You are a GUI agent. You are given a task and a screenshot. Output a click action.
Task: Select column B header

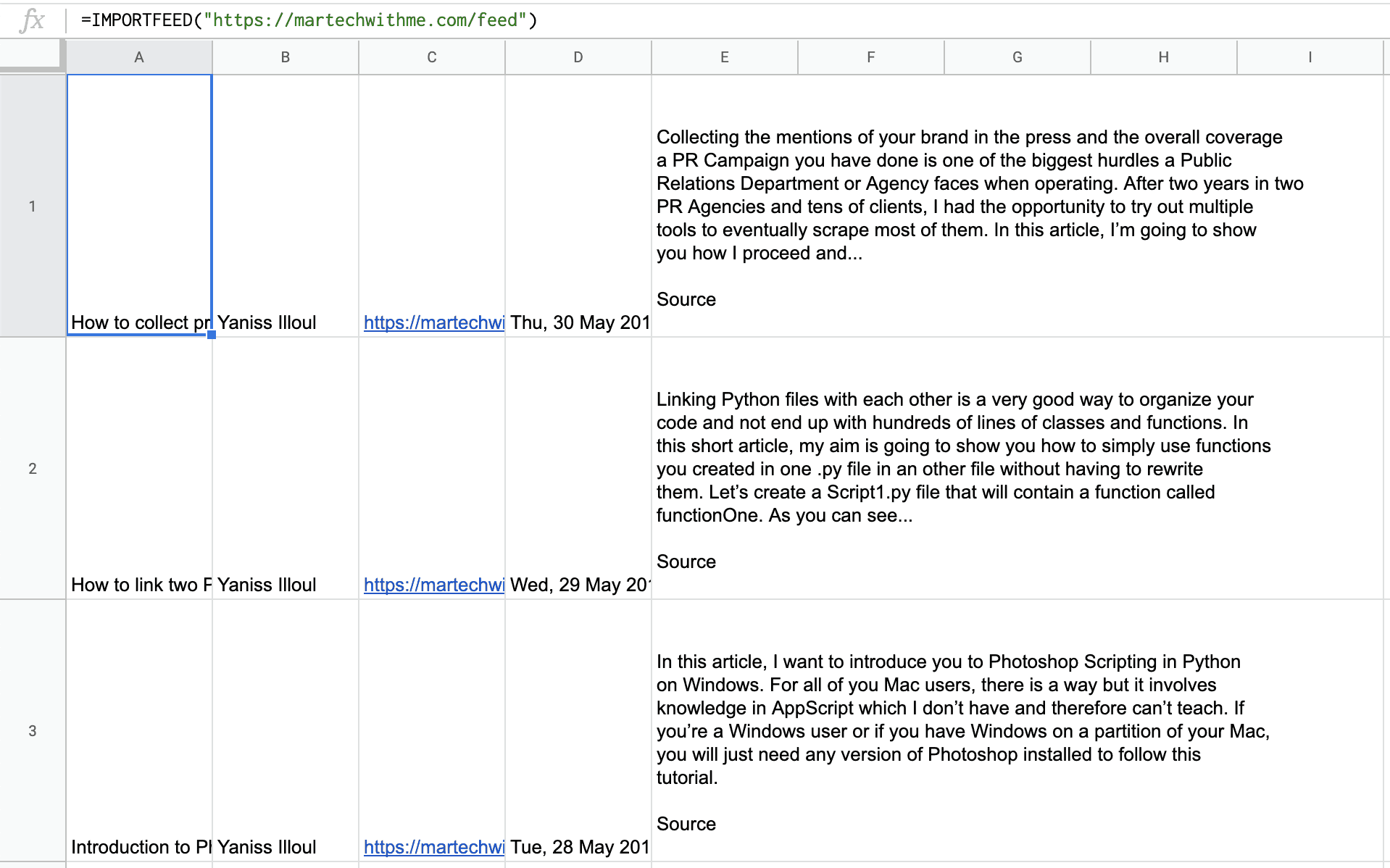pos(286,57)
